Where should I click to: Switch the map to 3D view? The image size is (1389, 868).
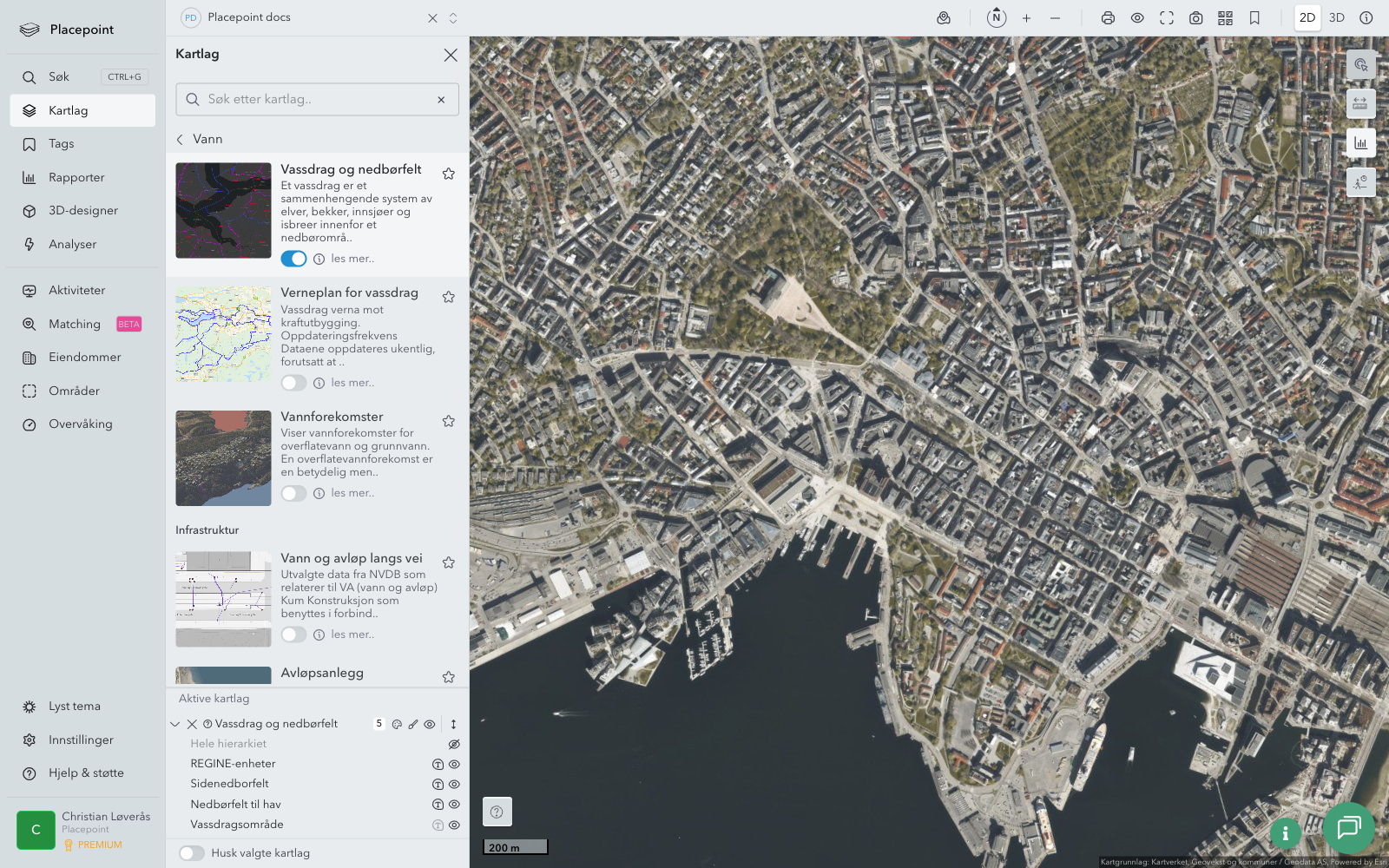click(x=1337, y=18)
